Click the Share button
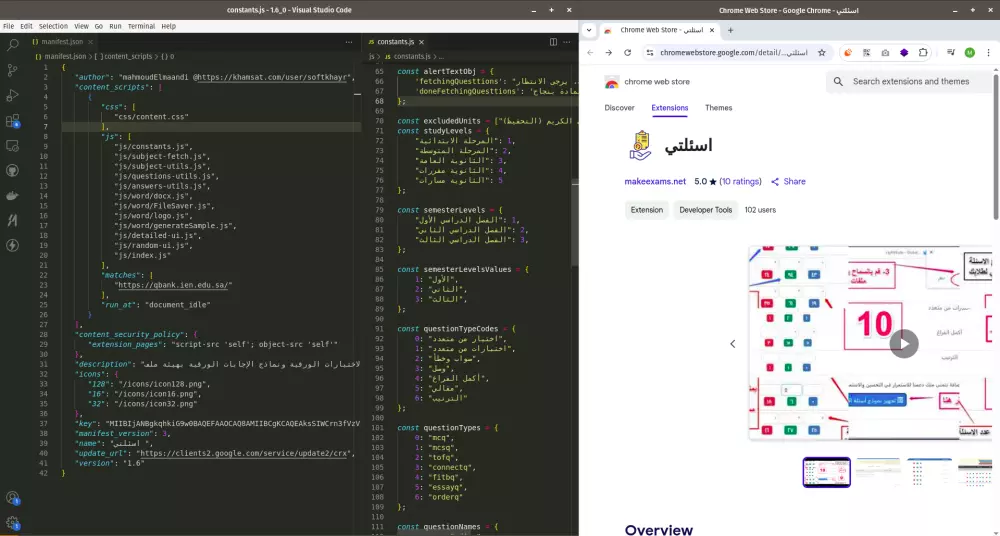 788,182
